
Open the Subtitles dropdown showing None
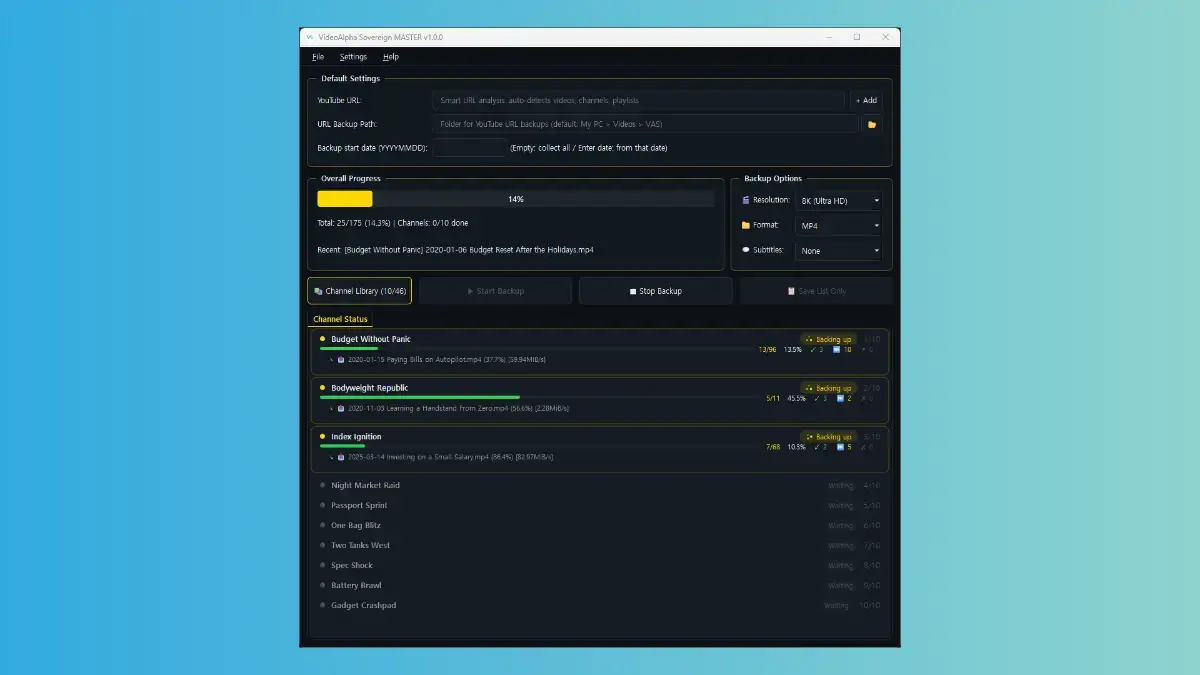(838, 250)
